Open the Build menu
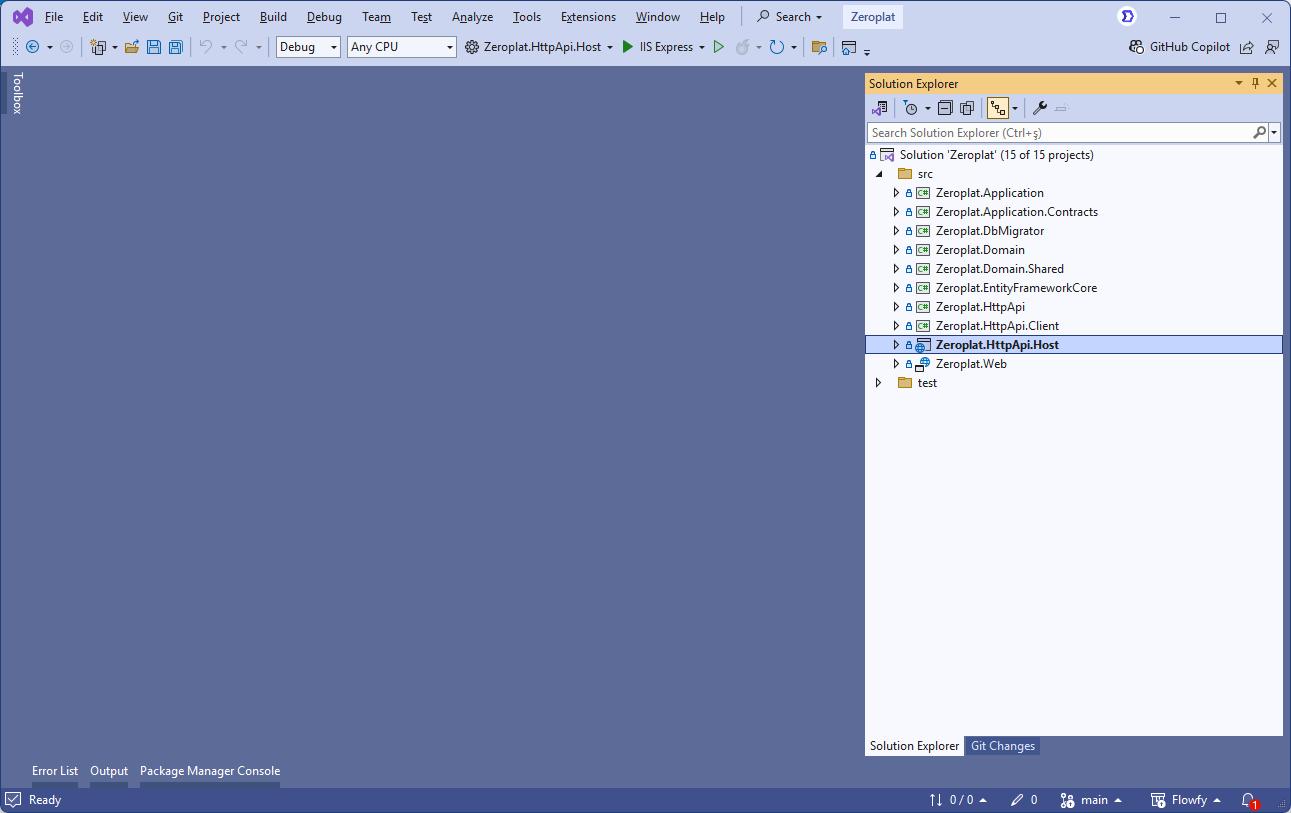 (273, 17)
